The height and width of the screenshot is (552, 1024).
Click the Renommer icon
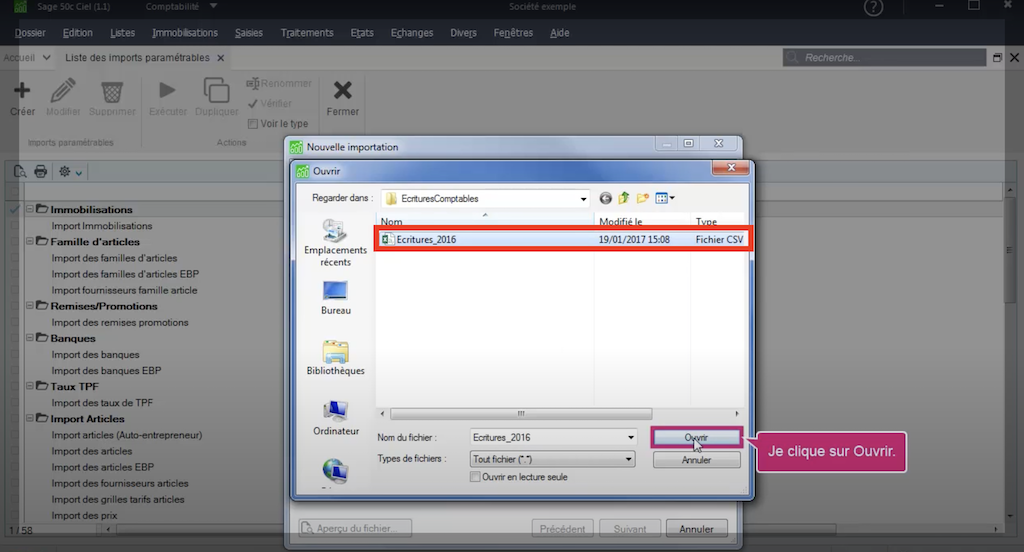click(x=253, y=84)
